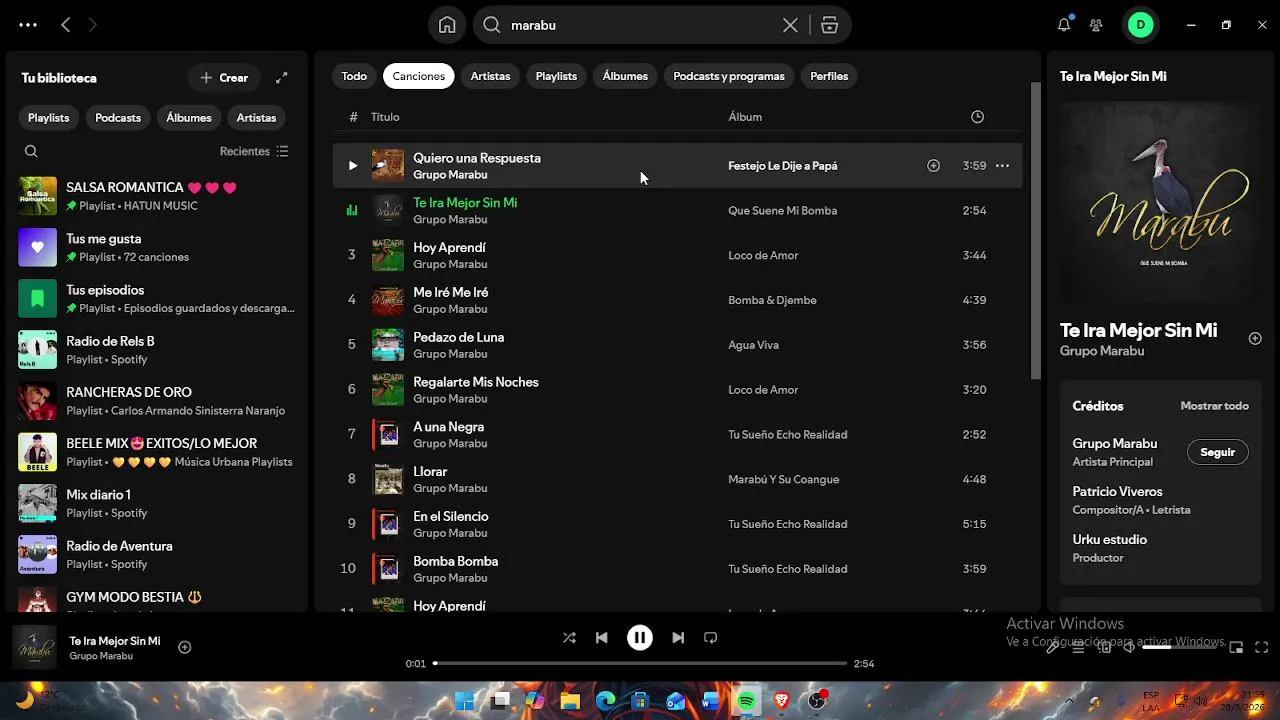This screenshot has width=1280, height=720.
Task: Open lyrics microphone icon
Action: (1052, 647)
